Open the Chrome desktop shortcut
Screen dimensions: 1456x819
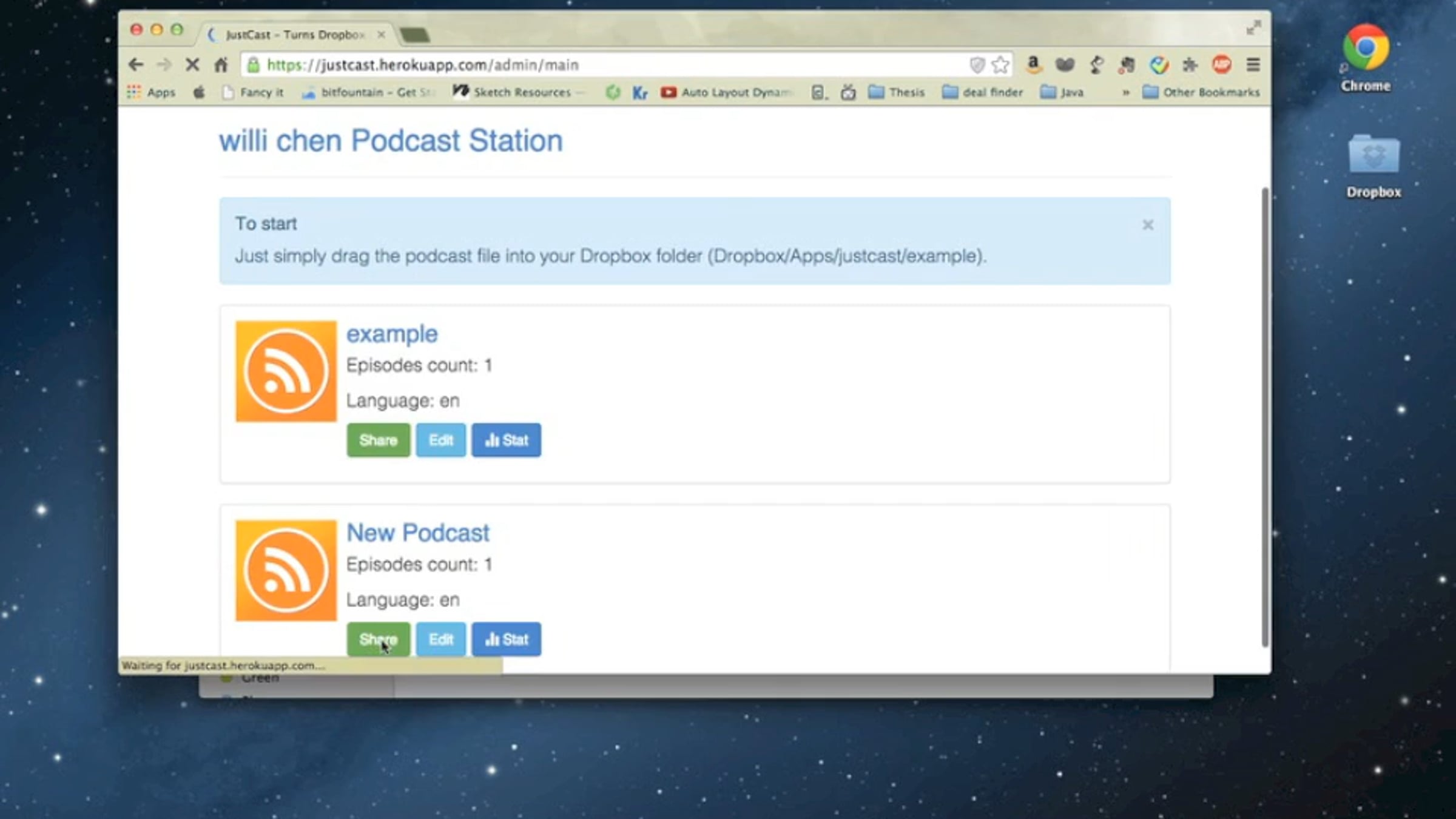[x=1366, y=58]
